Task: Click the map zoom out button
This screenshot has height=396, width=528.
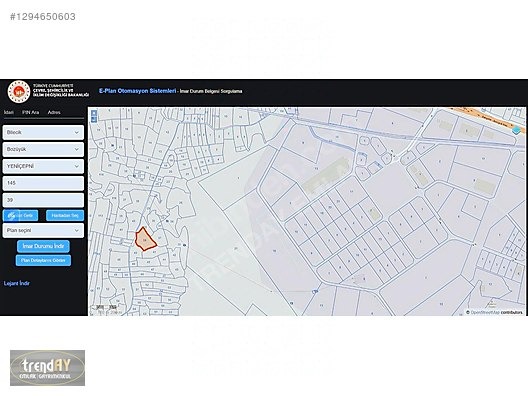Action: pyautogui.click(x=94, y=119)
